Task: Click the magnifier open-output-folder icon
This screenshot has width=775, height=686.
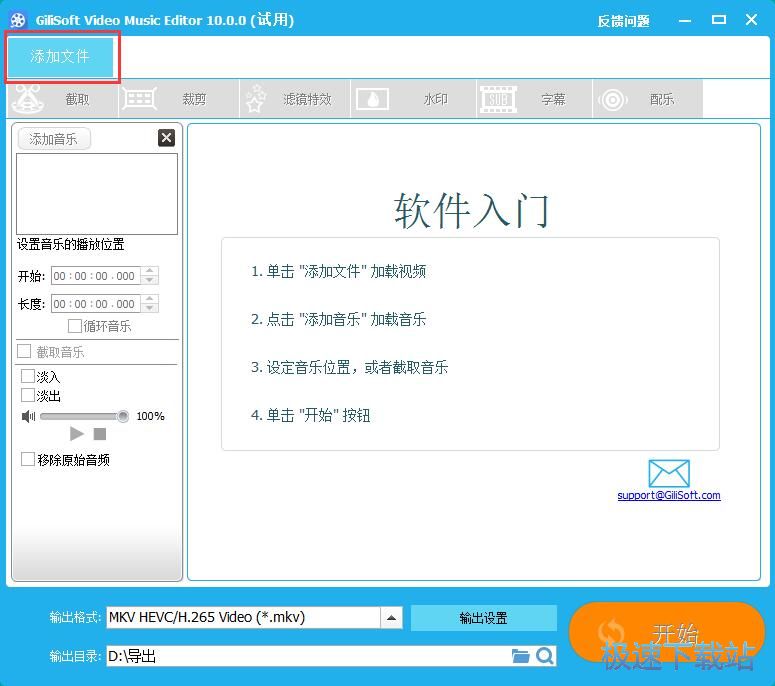Action: pyautogui.click(x=545, y=656)
